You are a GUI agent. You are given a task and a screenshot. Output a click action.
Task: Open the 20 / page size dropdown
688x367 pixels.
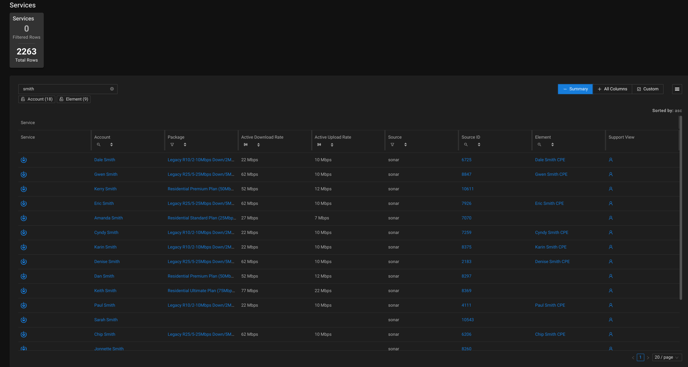pos(667,357)
